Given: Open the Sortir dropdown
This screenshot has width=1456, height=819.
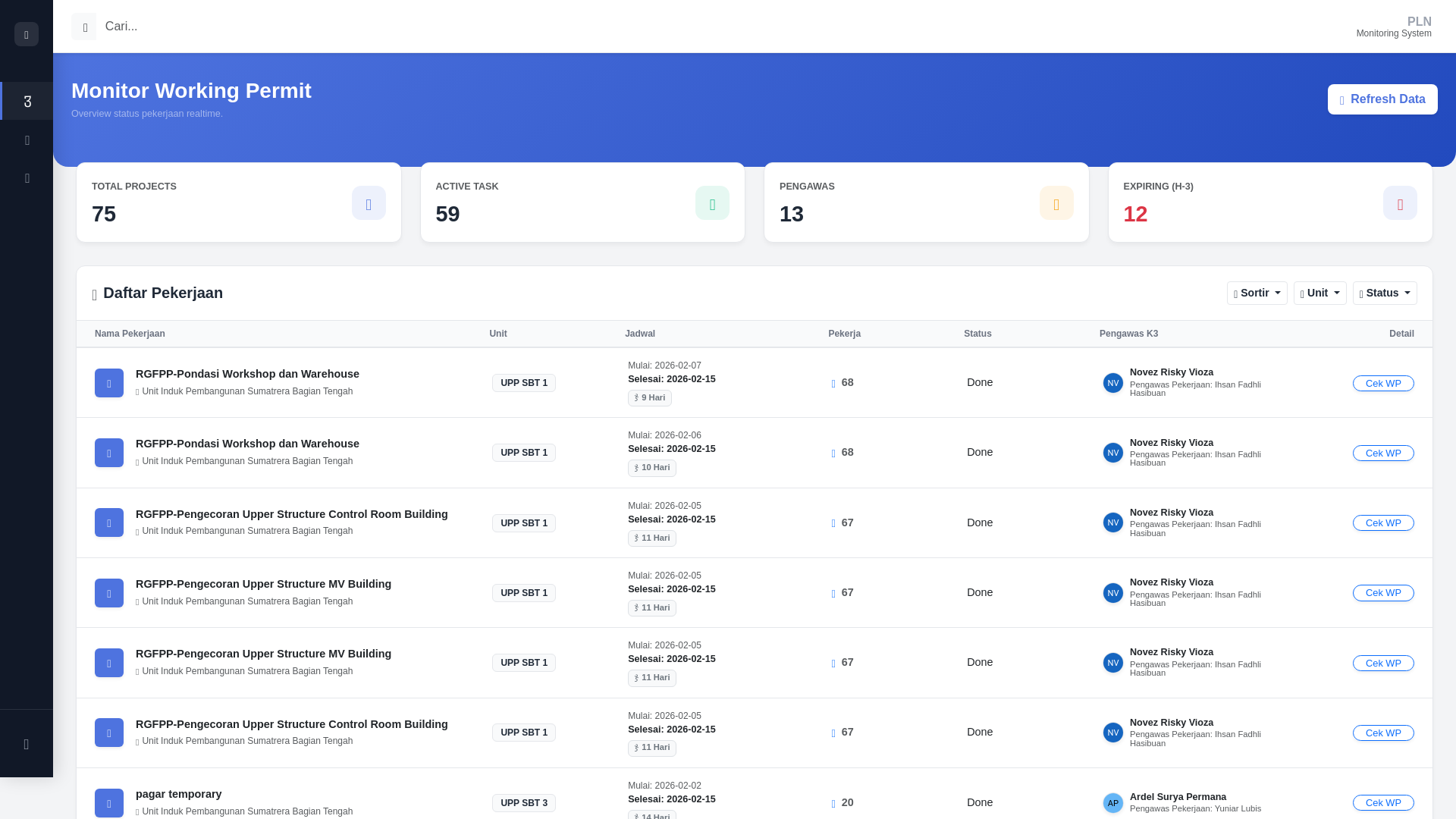Looking at the screenshot, I should [x=1257, y=293].
